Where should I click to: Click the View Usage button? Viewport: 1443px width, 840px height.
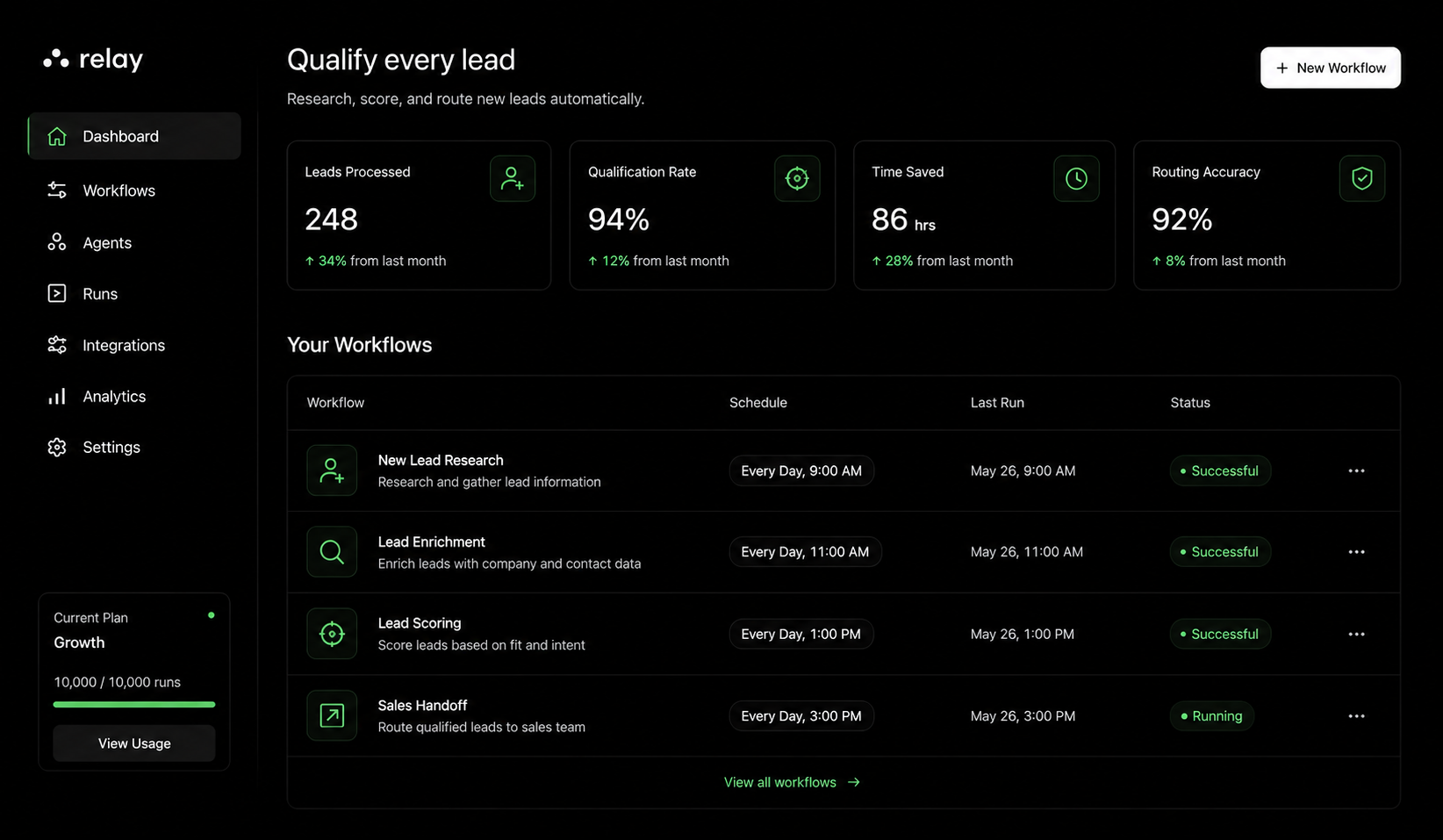tap(134, 743)
